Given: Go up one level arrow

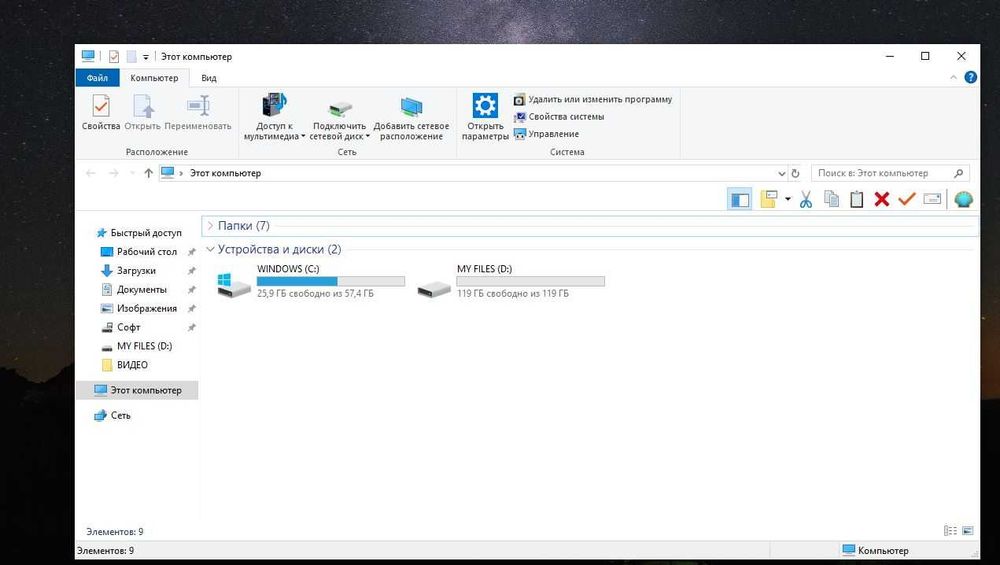Looking at the screenshot, I should tap(148, 173).
